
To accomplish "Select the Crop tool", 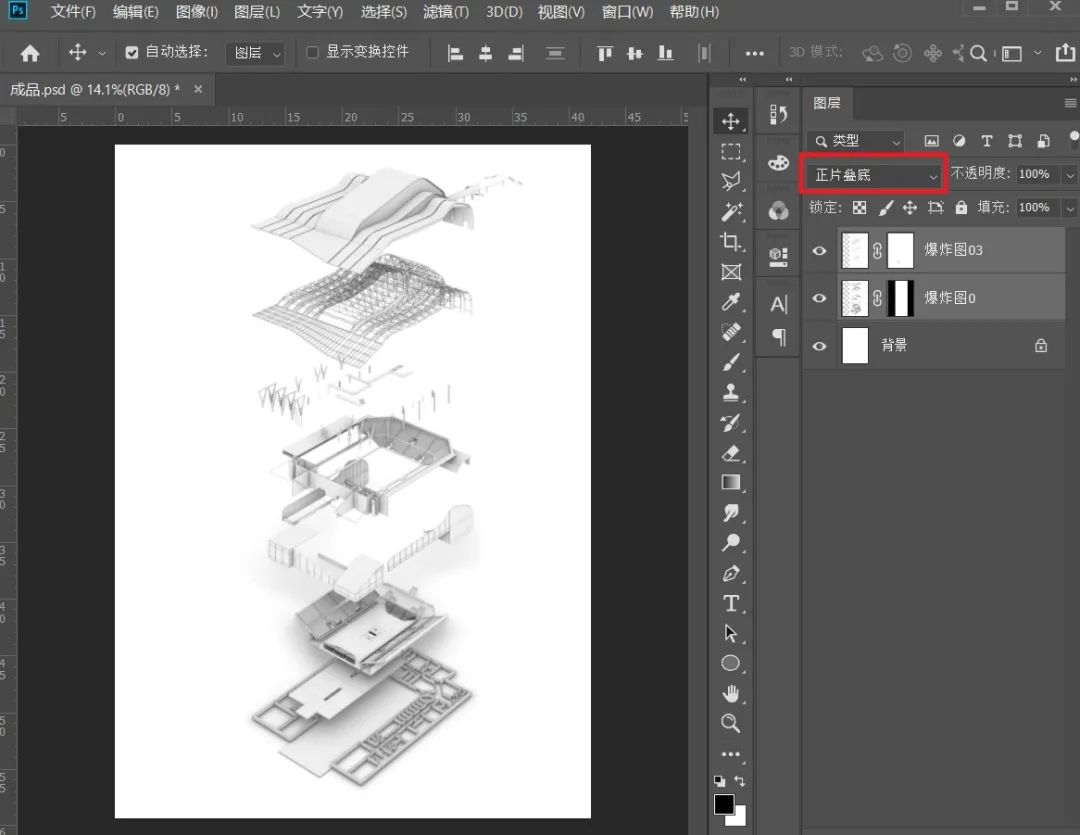I will (731, 242).
